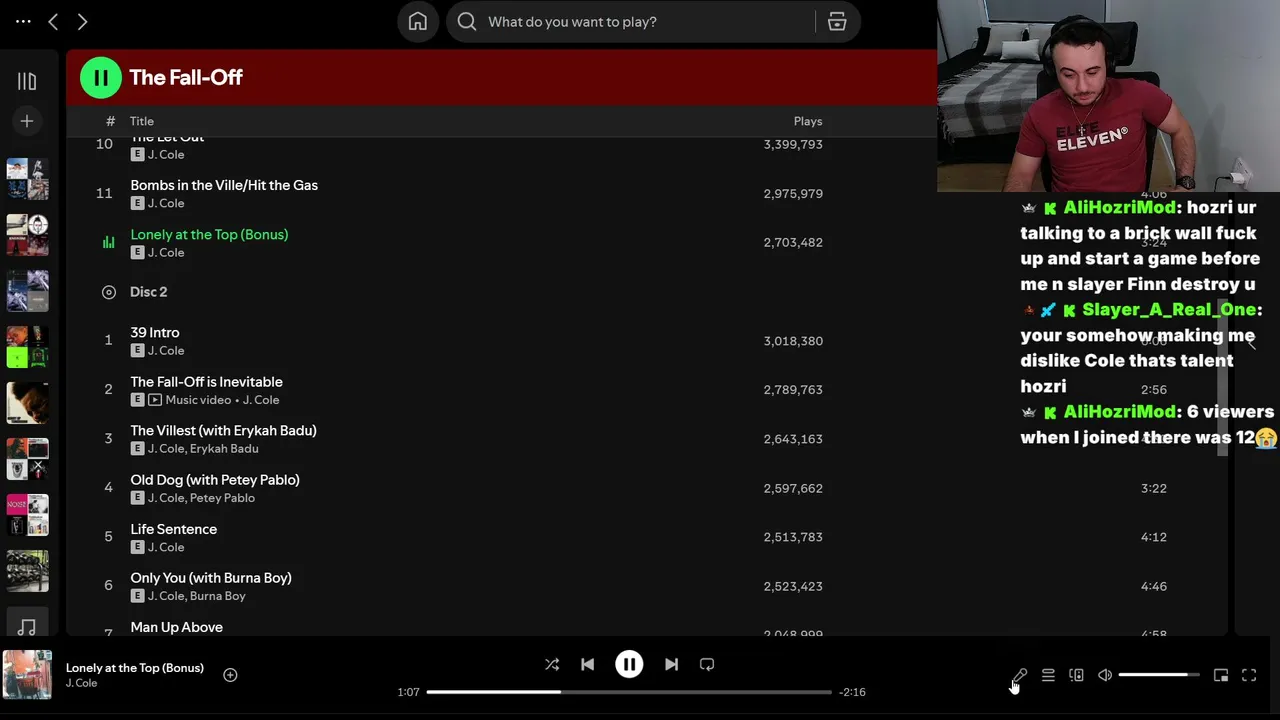The image size is (1280, 720).
Task: Pause album with green header button
Action: coord(101,77)
